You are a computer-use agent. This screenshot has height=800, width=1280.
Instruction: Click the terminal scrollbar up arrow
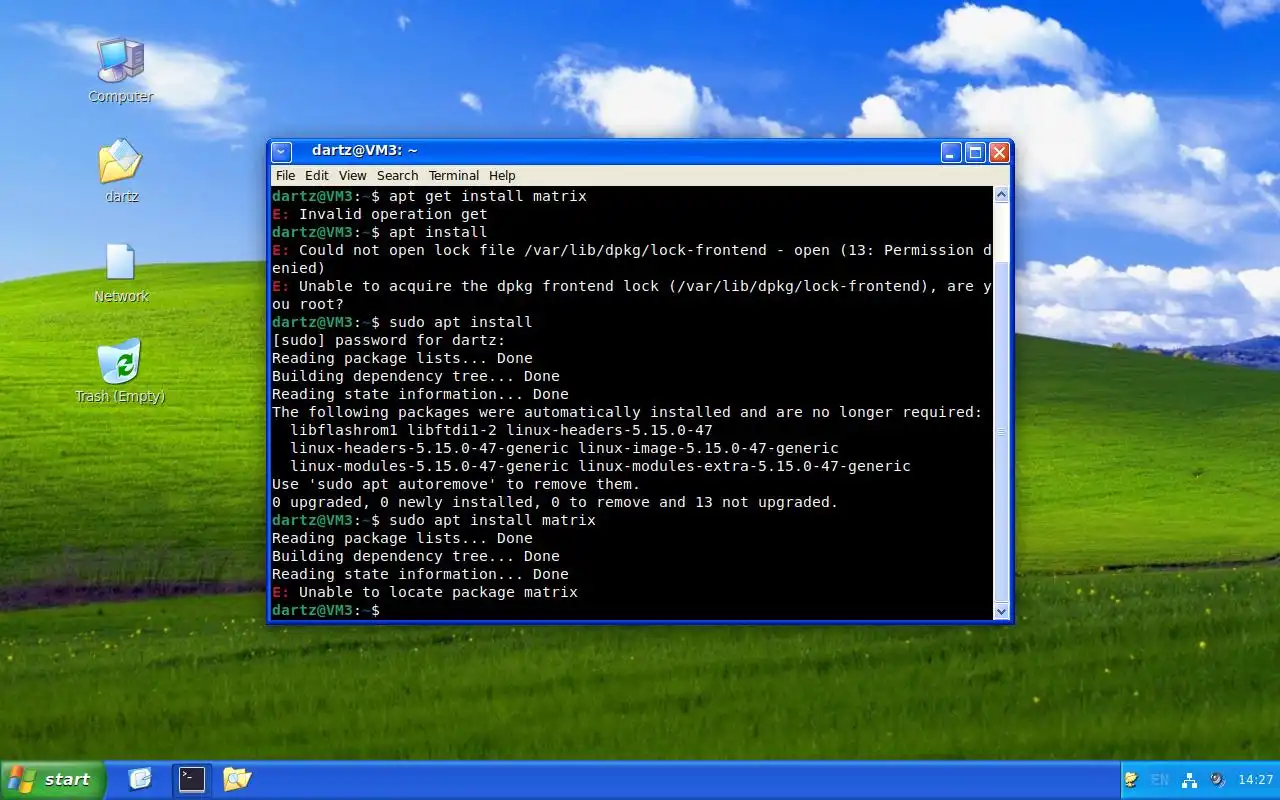(x=1001, y=195)
